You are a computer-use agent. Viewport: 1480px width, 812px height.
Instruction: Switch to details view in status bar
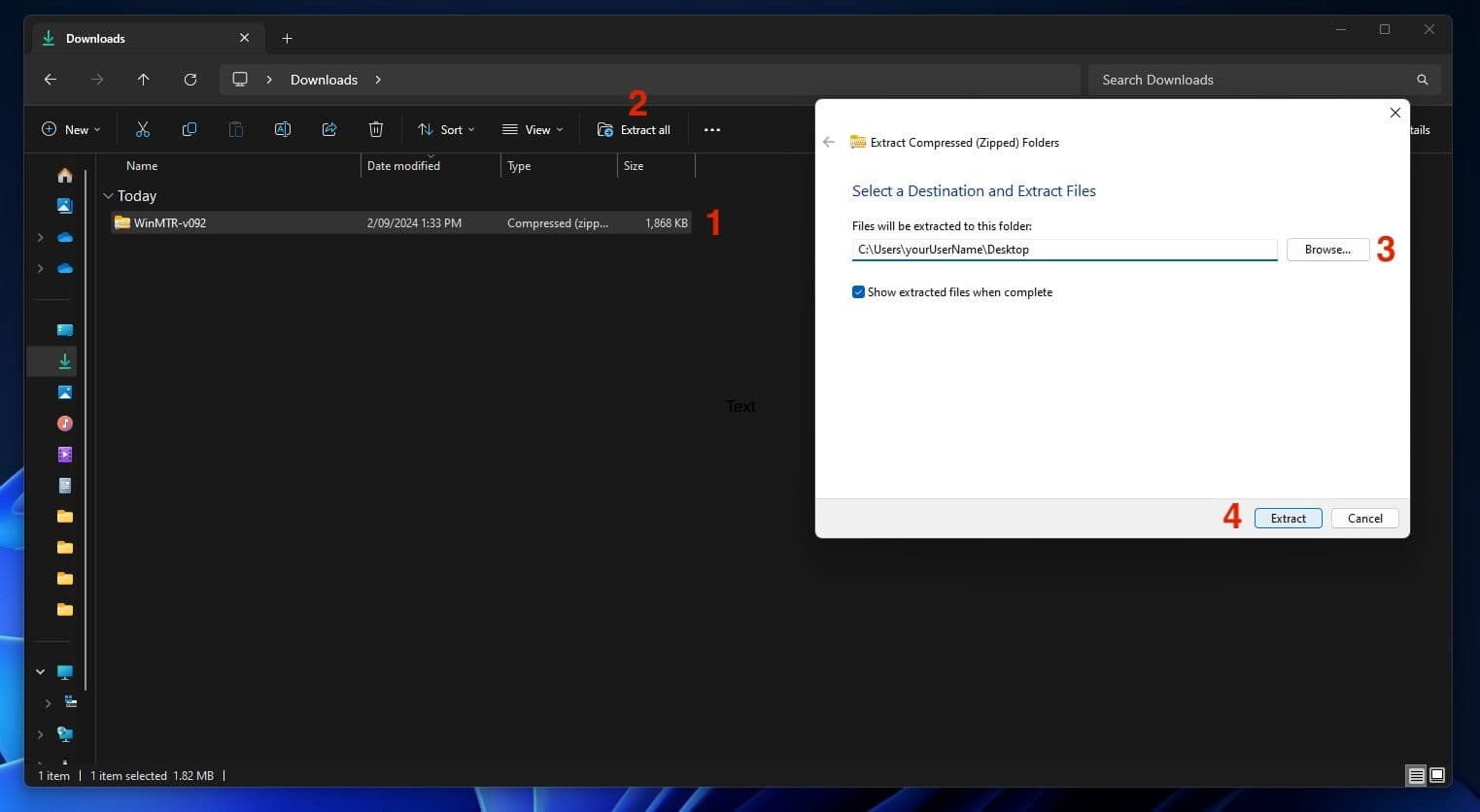(x=1417, y=775)
